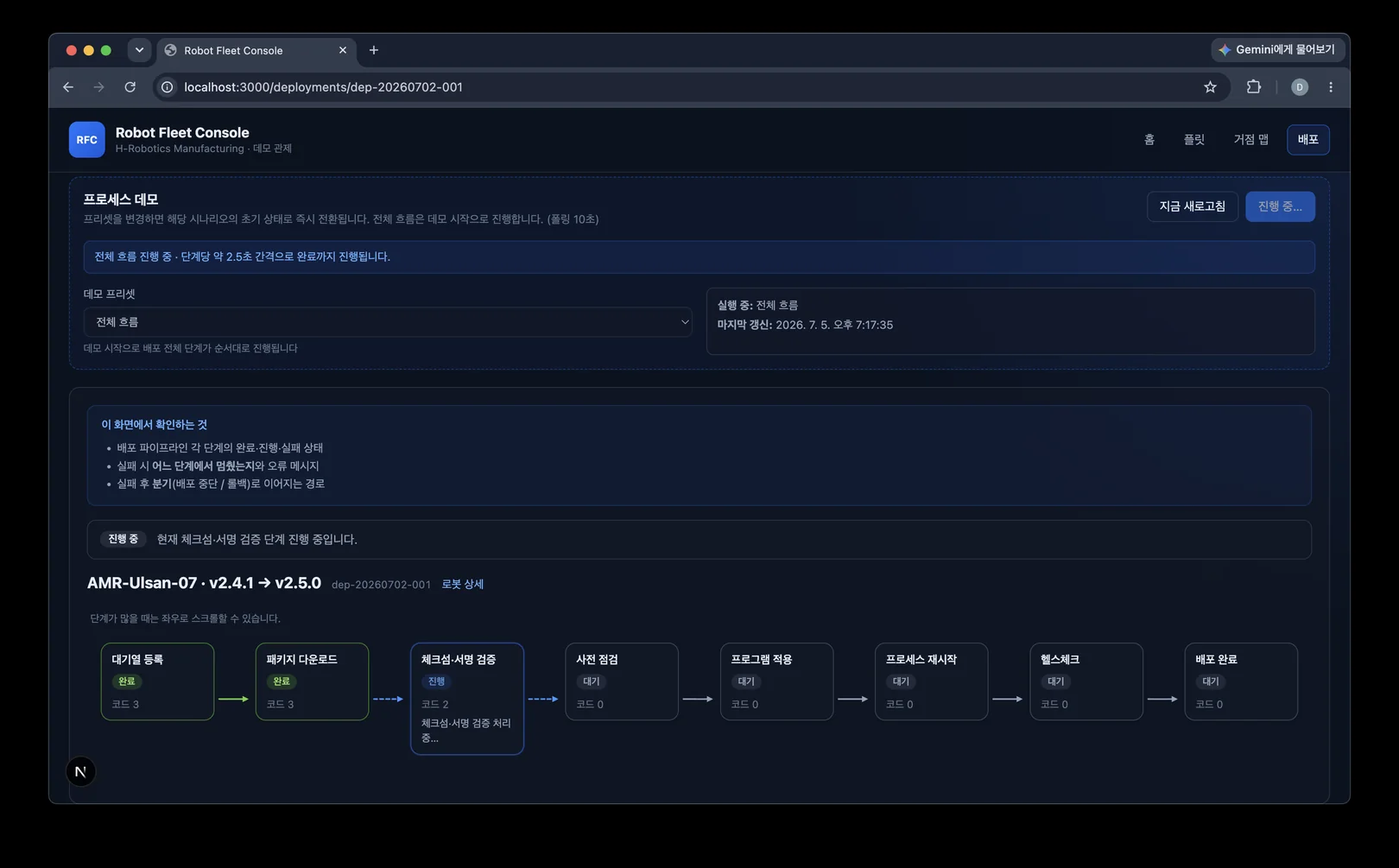Click the 진행 중 status badge
1399x868 pixels.
(123, 539)
